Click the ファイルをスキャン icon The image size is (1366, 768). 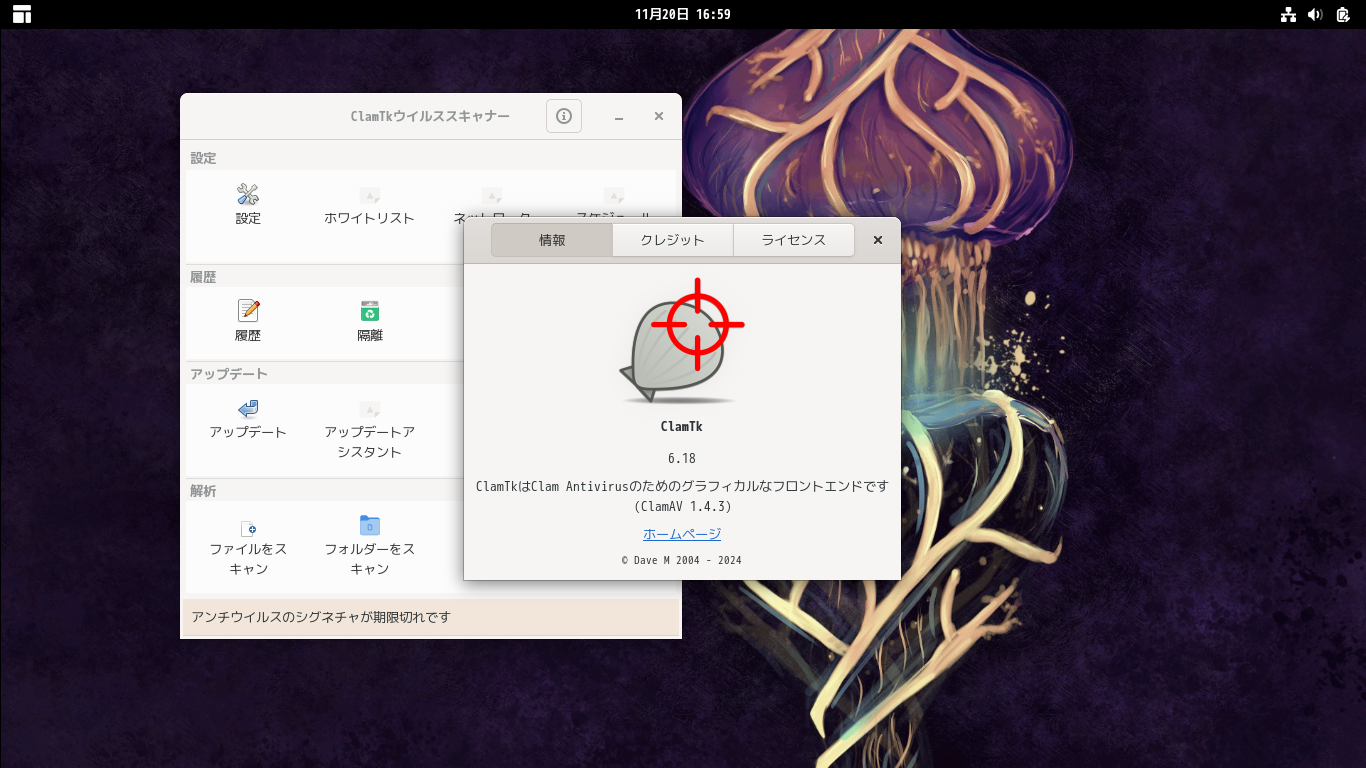248,527
